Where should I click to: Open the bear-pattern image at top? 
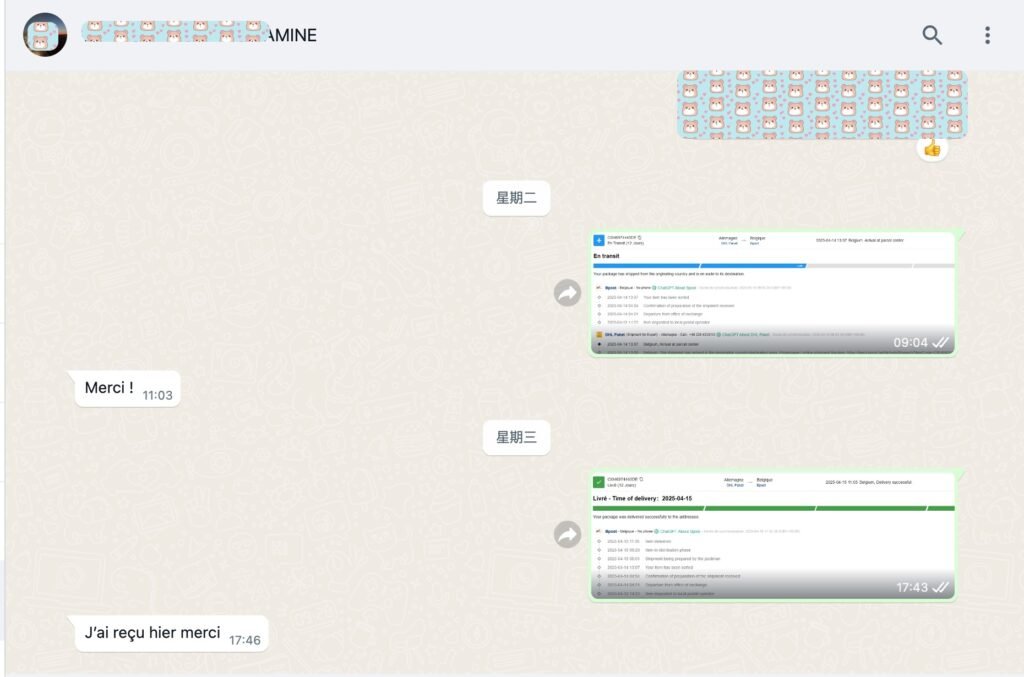[x=822, y=105]
